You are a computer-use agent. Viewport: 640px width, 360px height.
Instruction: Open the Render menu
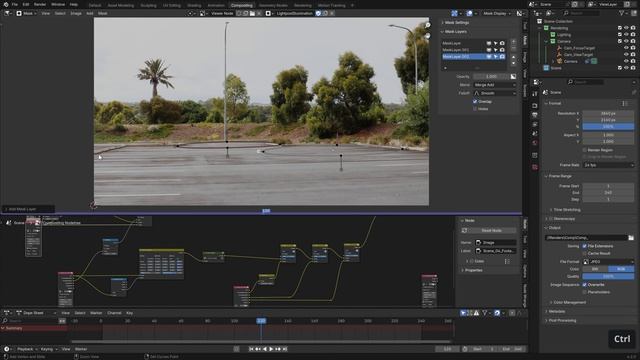point(40,4)
